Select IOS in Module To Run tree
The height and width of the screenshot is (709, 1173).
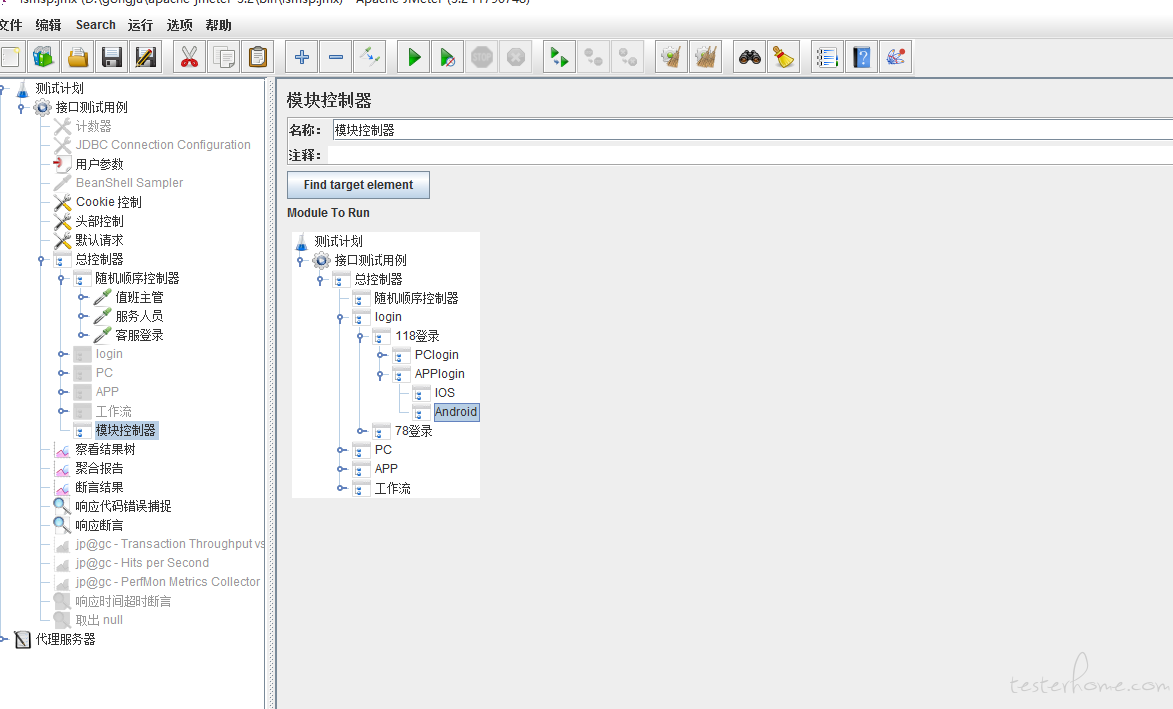click(x=445, y=393)
